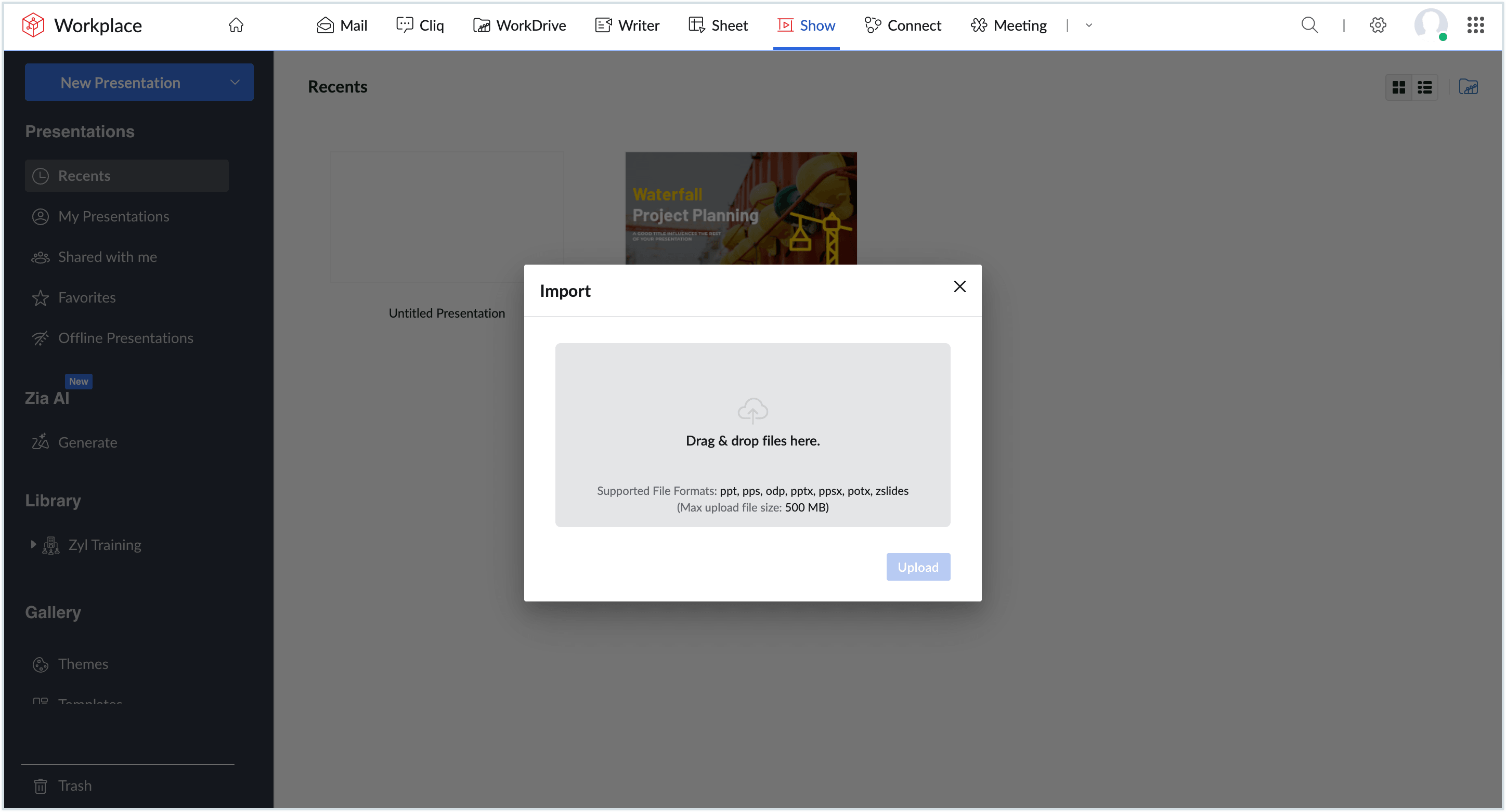Open the apps grid launcher
Viewport: 1506px width, 812px height.
pyautogui.click(x=1476, y=25)
